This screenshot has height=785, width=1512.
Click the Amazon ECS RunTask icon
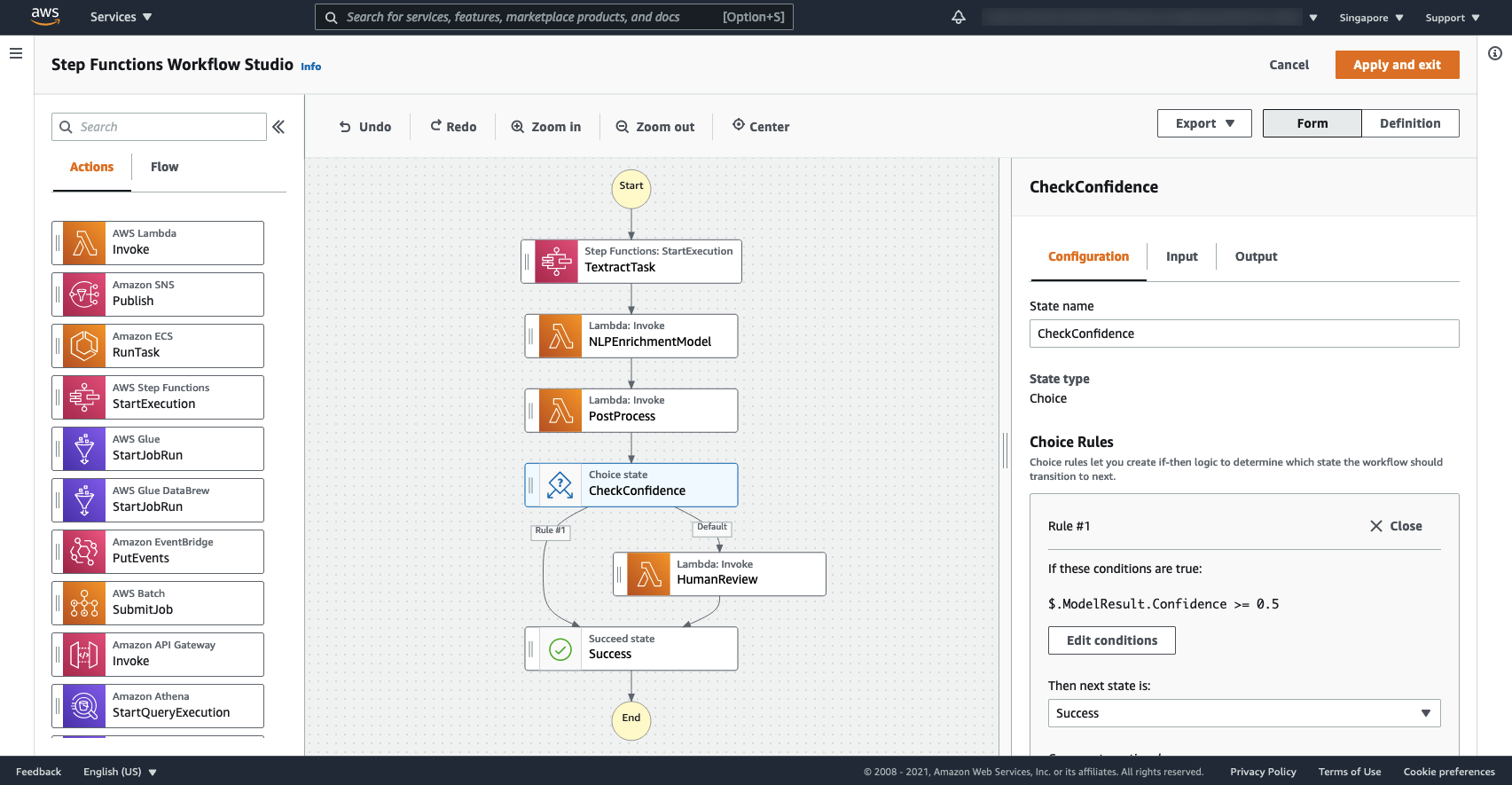(84, 346)
